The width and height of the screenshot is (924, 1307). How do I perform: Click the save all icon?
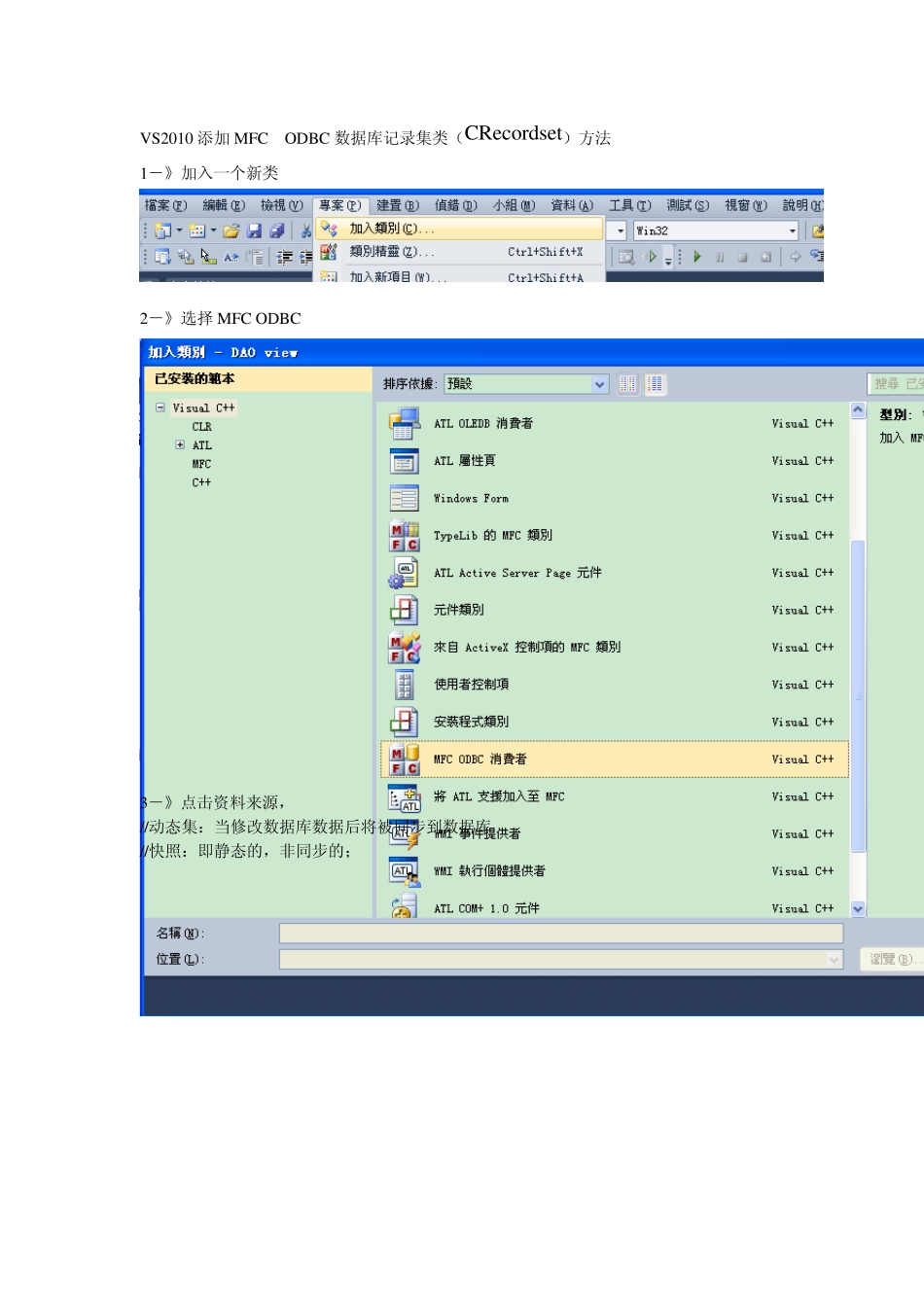tap(277, 230)
